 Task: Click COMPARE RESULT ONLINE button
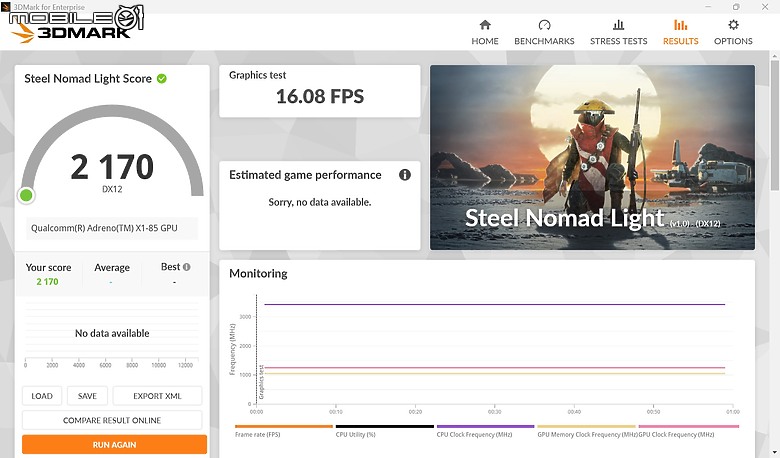(112, 420)
